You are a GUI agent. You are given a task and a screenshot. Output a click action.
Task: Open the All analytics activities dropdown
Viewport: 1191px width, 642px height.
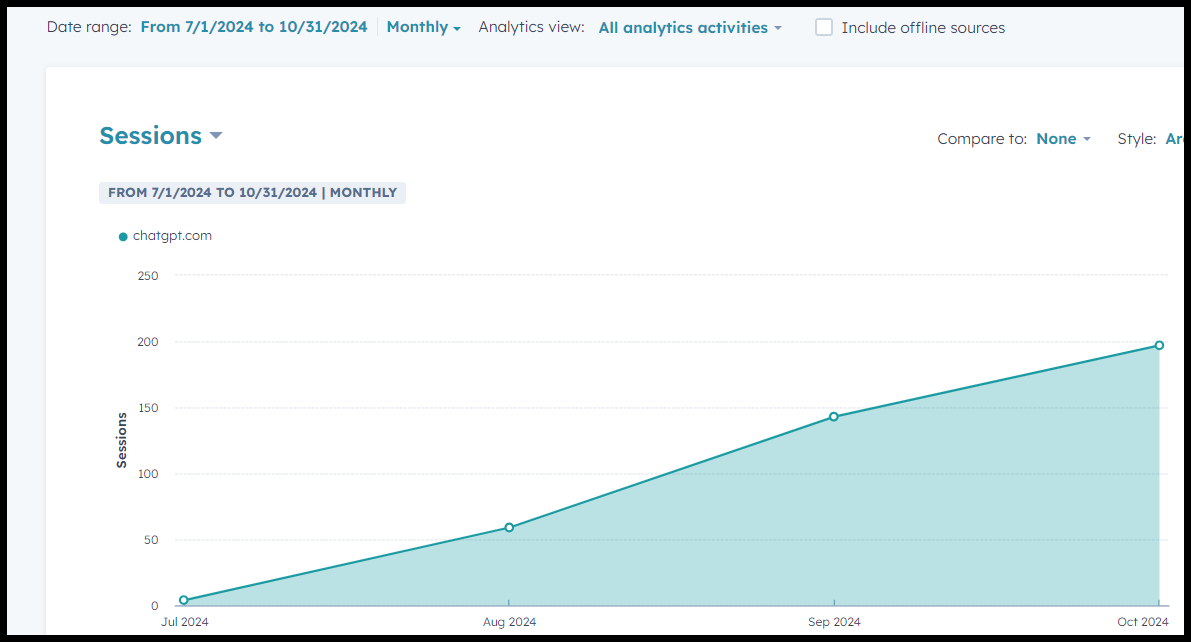tap(690, 28)
